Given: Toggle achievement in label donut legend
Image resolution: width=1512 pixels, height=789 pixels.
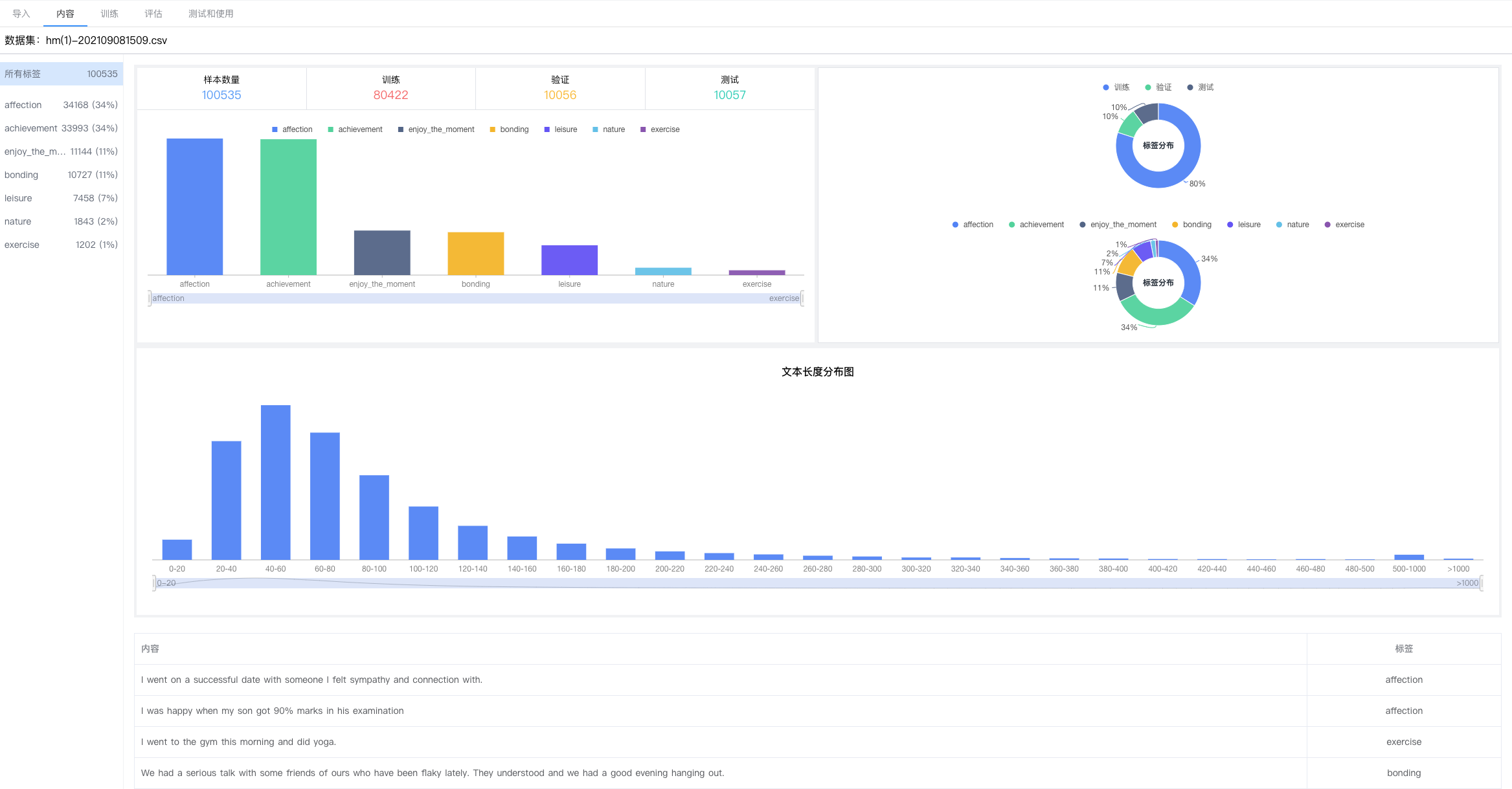Looking at the screenshot, I should (x=1036, y=225).
